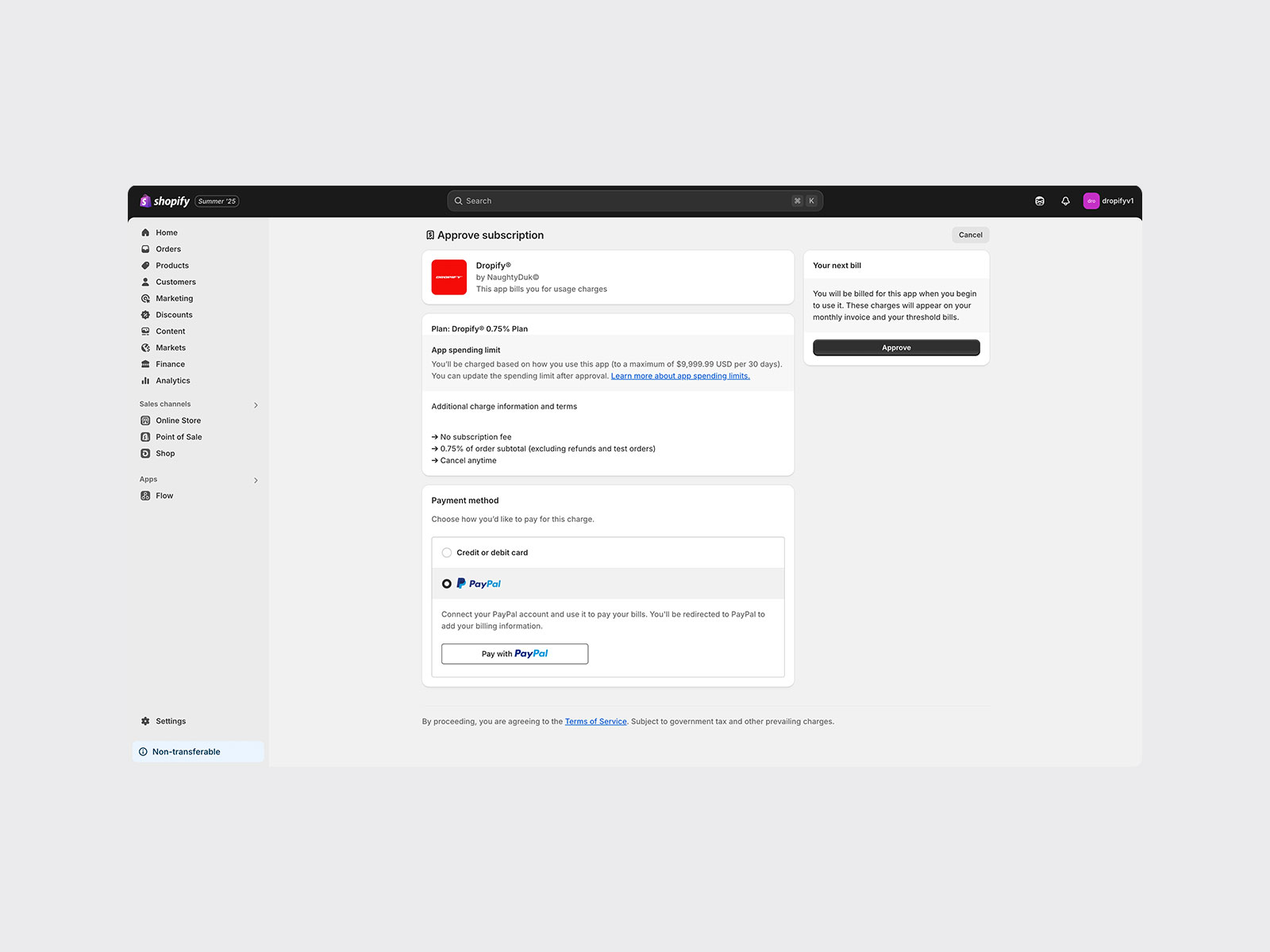Click the 'Your next bill' heading

(x=837, y=266)
